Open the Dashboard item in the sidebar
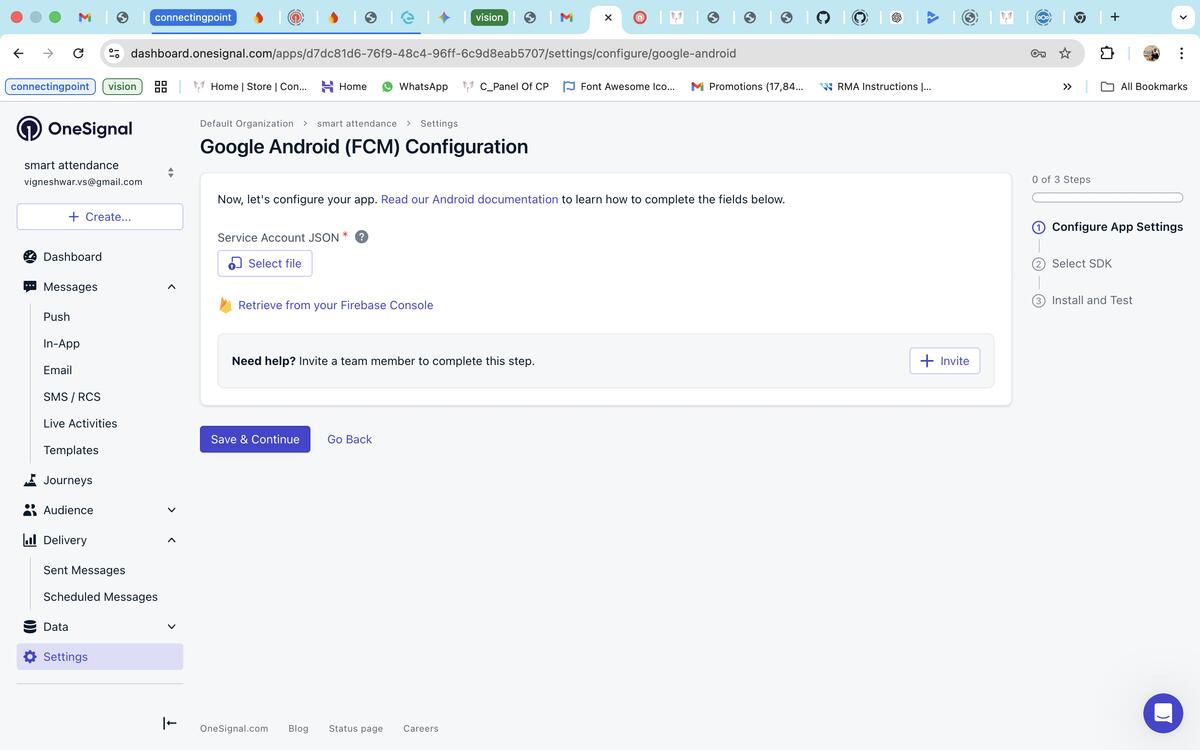This screenshot has width=1200, height=750. click(x=72, y=257)
